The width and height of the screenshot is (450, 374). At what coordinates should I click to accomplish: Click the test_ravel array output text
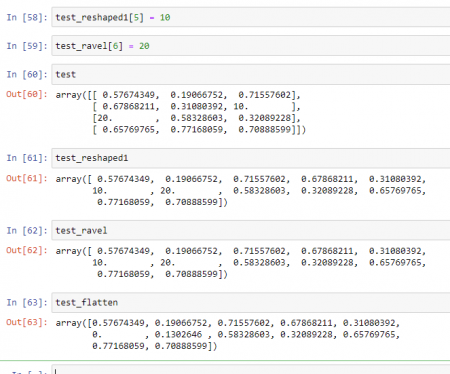(241, 262)
